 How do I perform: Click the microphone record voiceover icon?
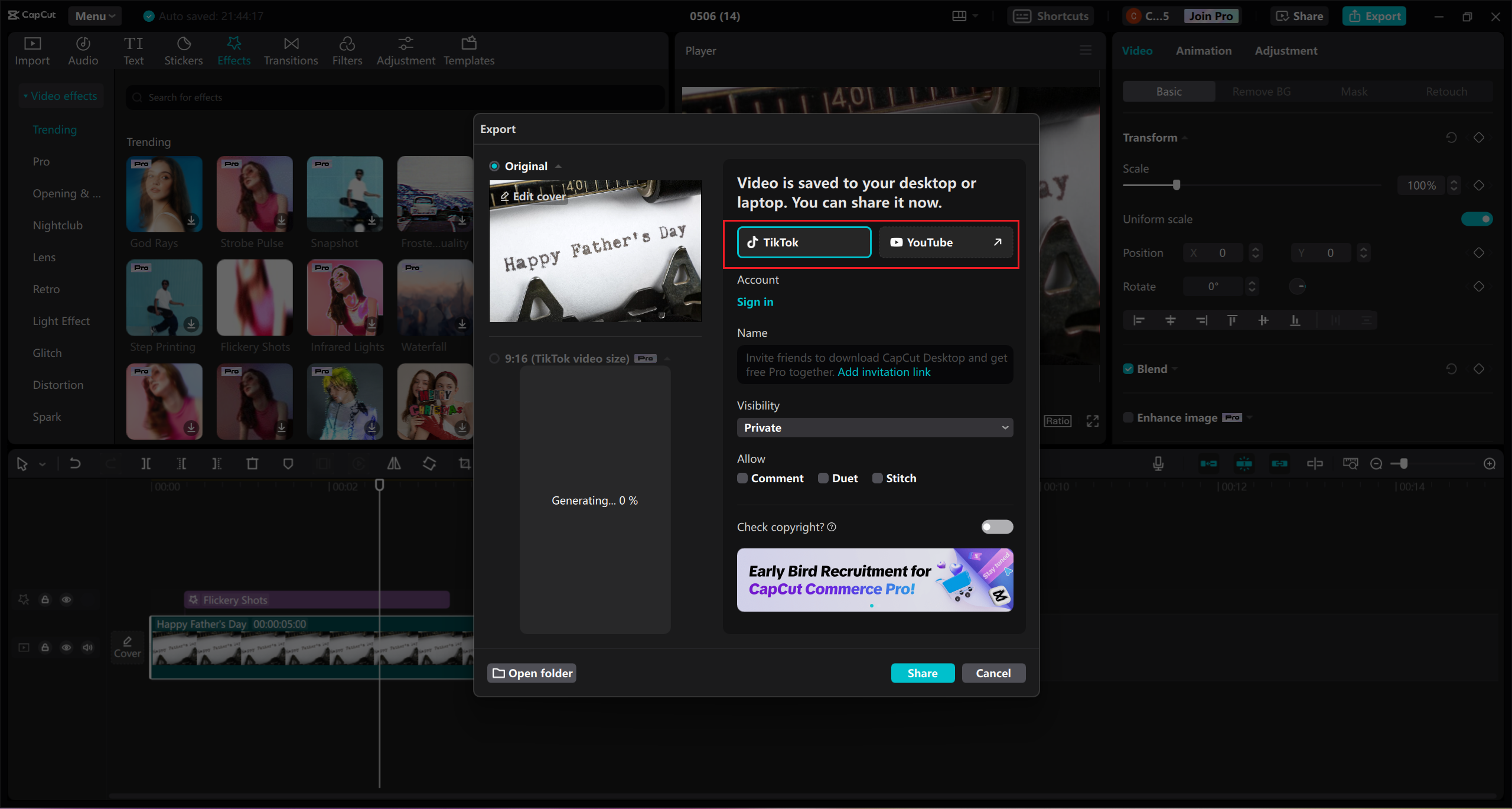coord(1158,464)
